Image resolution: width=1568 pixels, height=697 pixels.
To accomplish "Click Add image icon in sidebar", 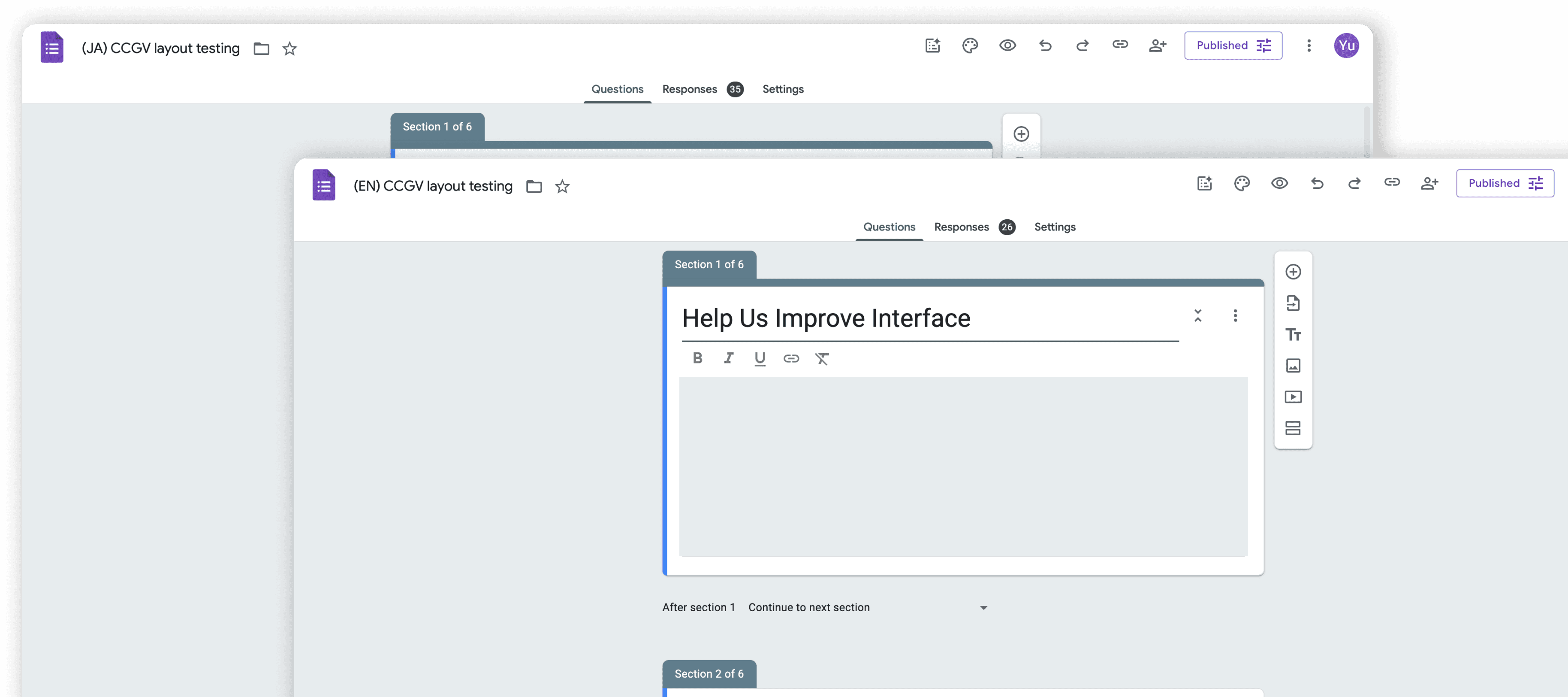I will point(1293,366).
